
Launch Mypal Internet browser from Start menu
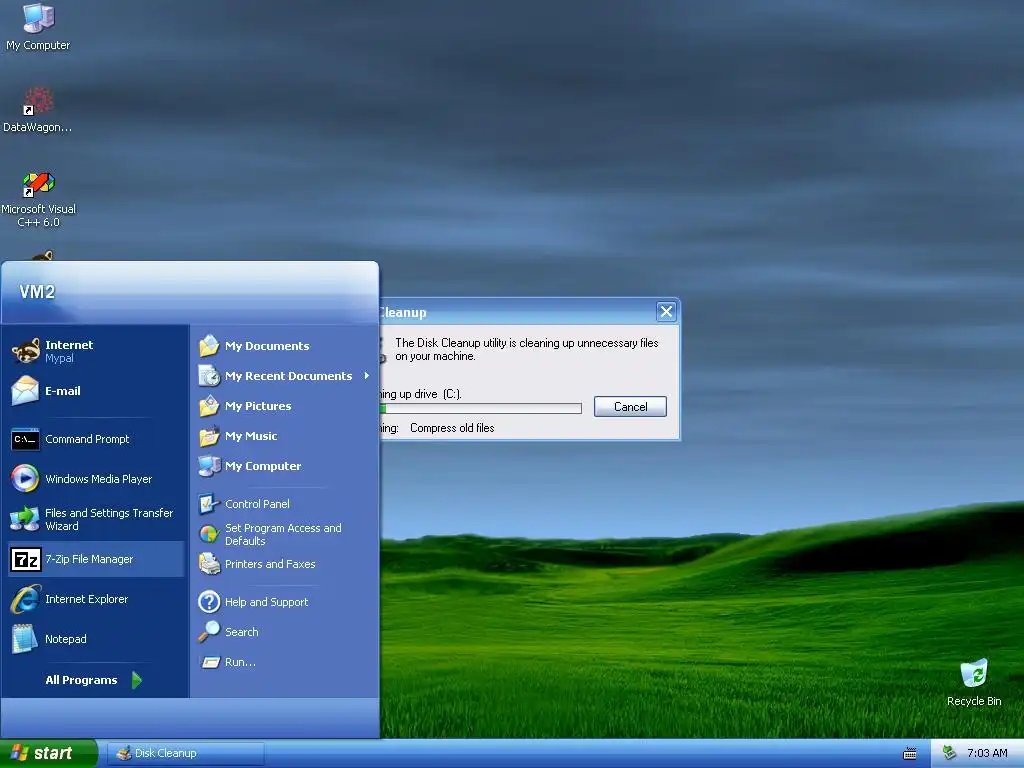pyautogui.click(x=95, y=351)
